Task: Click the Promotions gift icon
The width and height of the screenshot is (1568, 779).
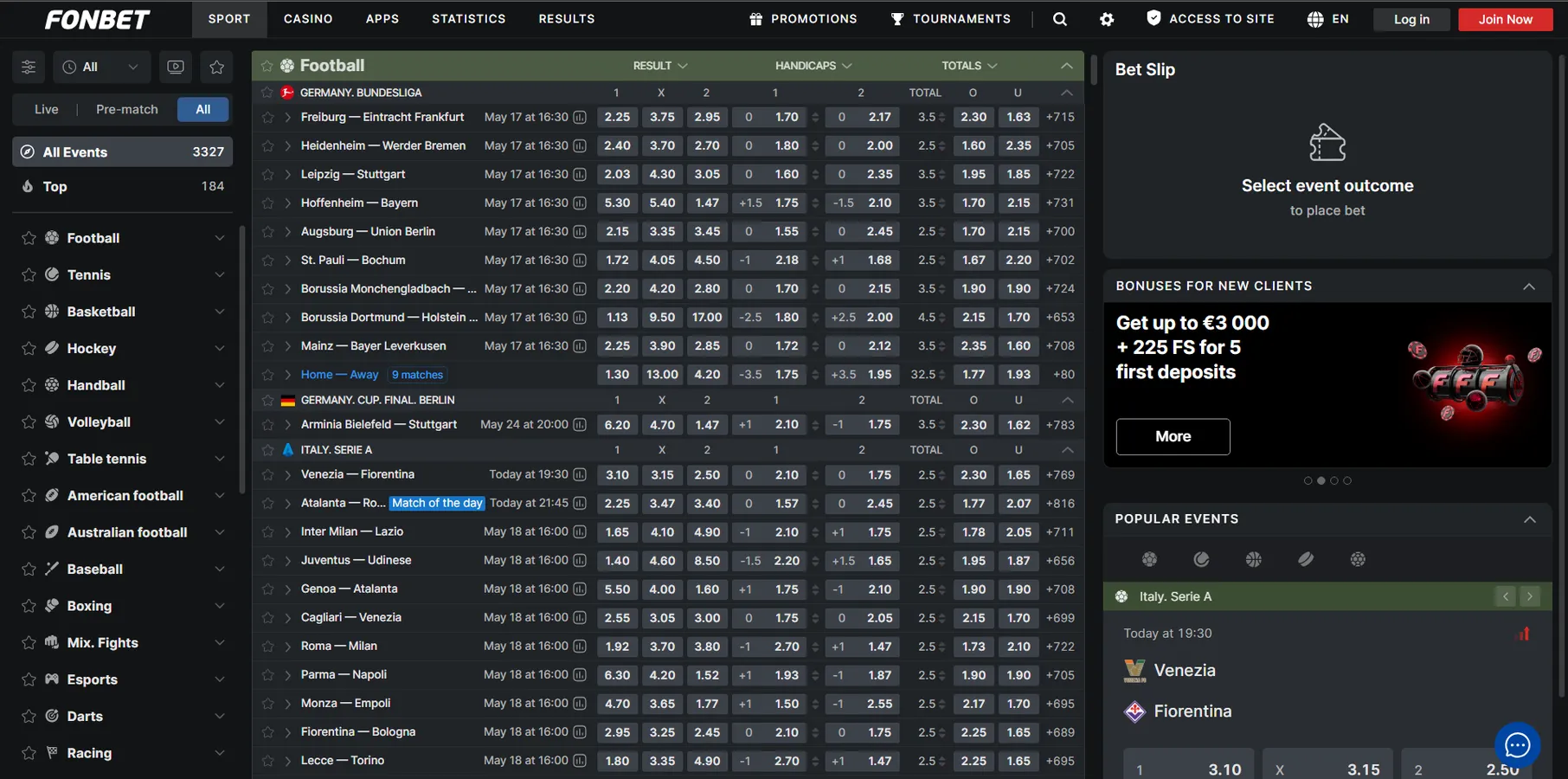Action: [755, 19]
